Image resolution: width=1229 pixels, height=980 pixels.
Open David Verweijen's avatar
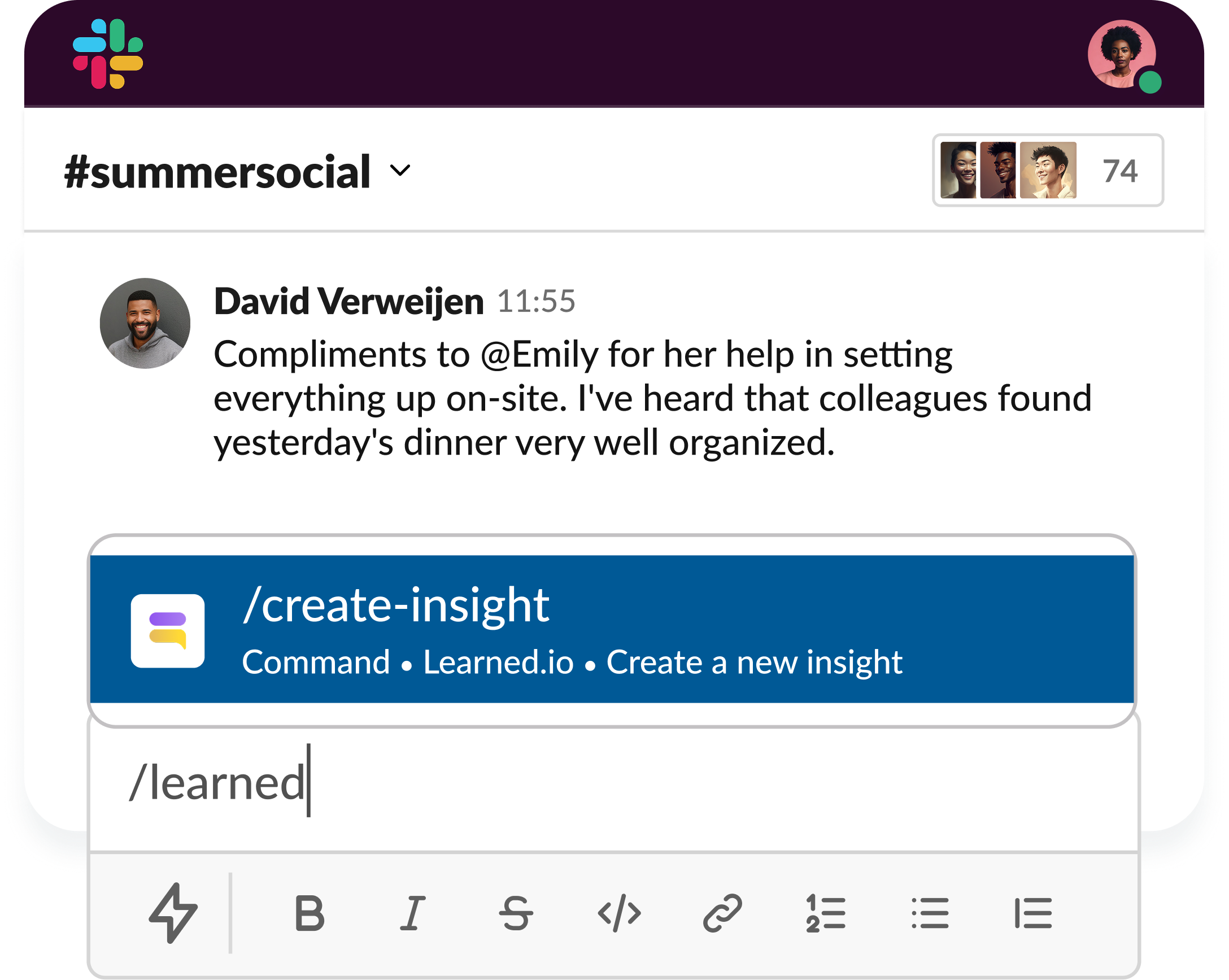145,323
